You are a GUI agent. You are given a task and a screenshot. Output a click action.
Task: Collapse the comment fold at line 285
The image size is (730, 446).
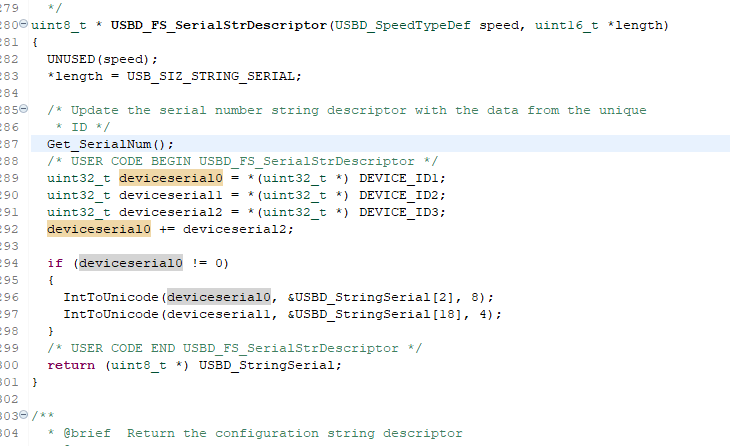tap(25, 110)
